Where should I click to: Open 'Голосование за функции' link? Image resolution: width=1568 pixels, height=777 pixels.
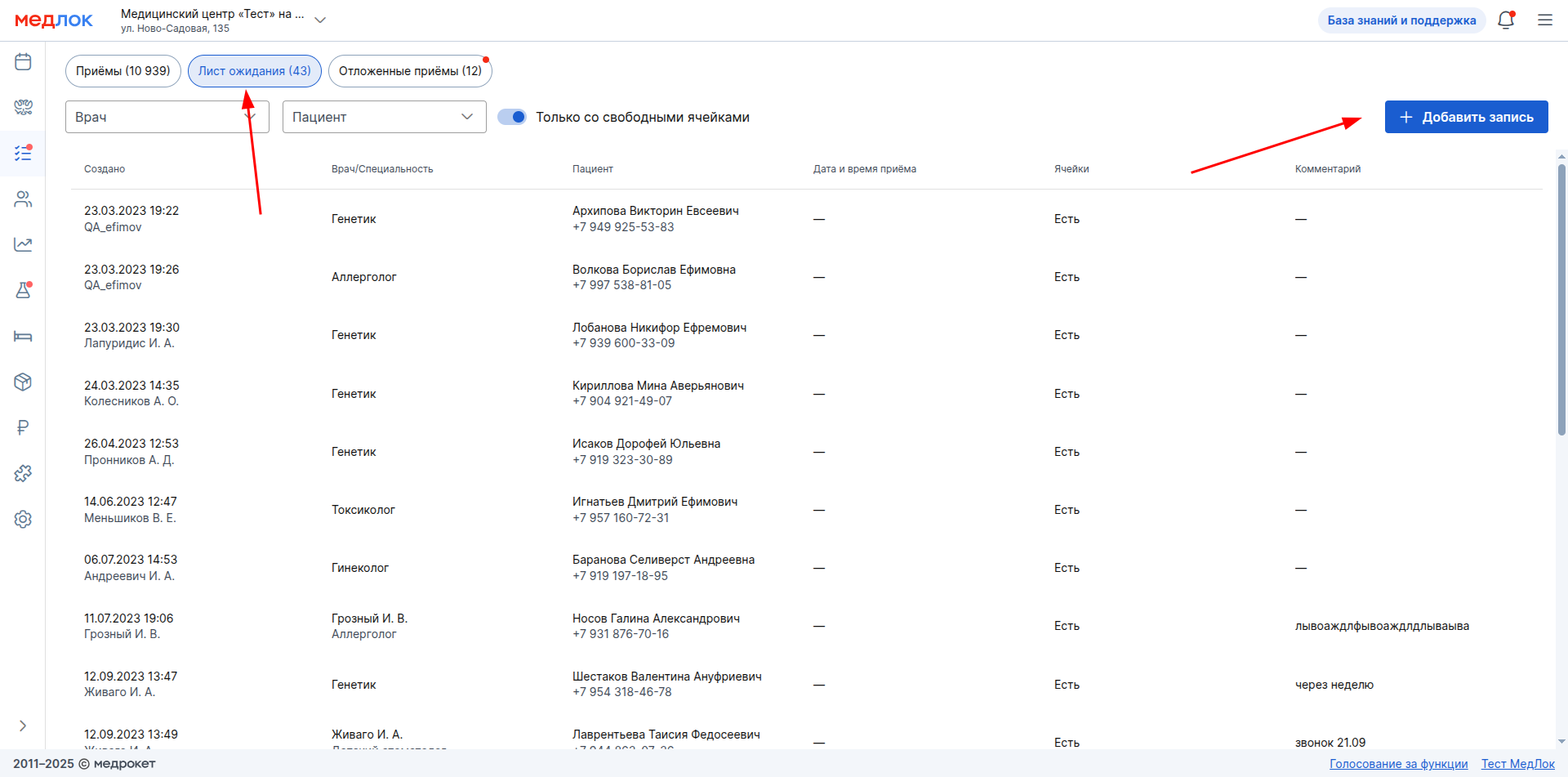(x=1398, y=764)
